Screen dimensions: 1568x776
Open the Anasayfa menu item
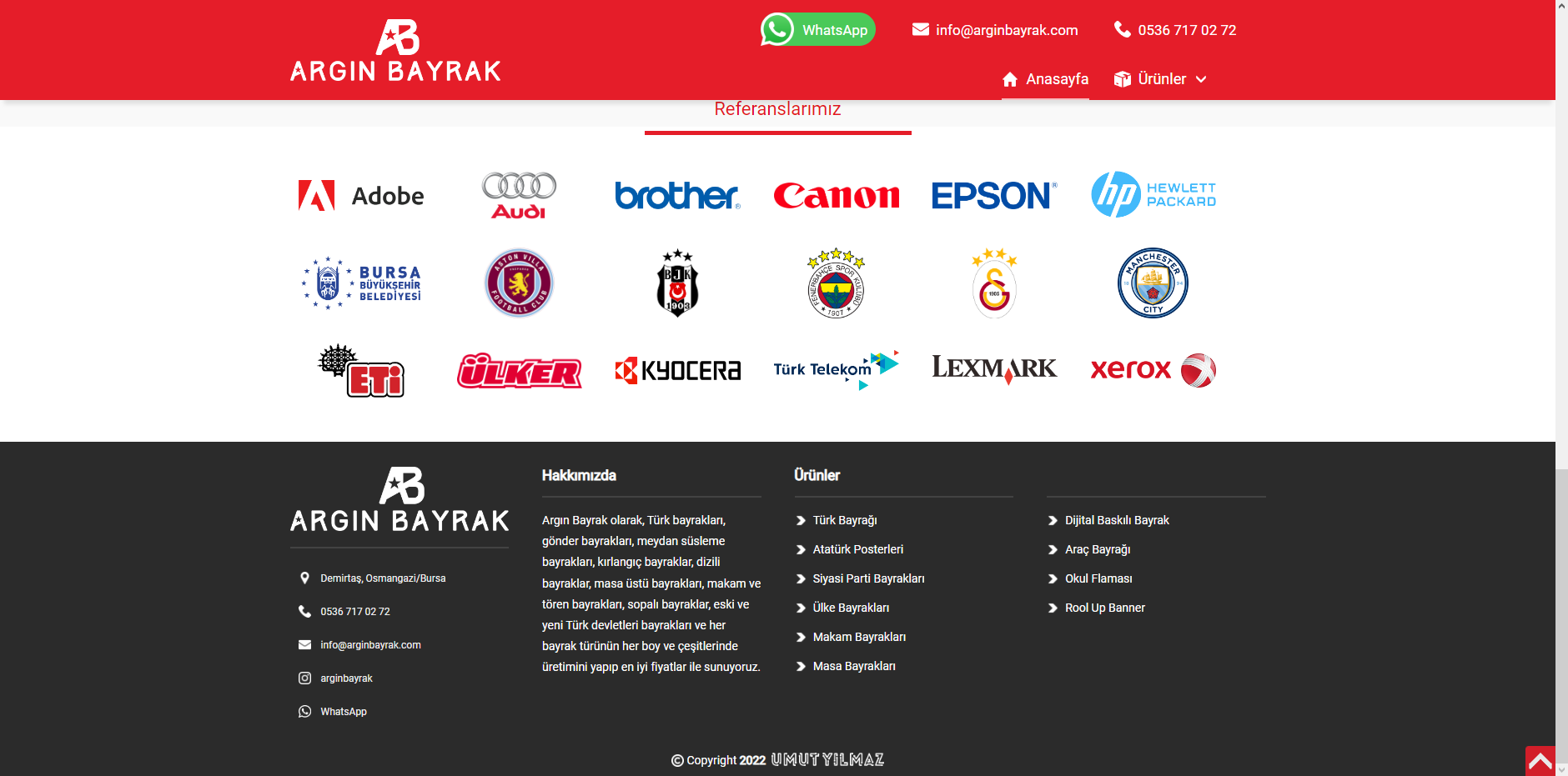click(x=1045, y=79)
